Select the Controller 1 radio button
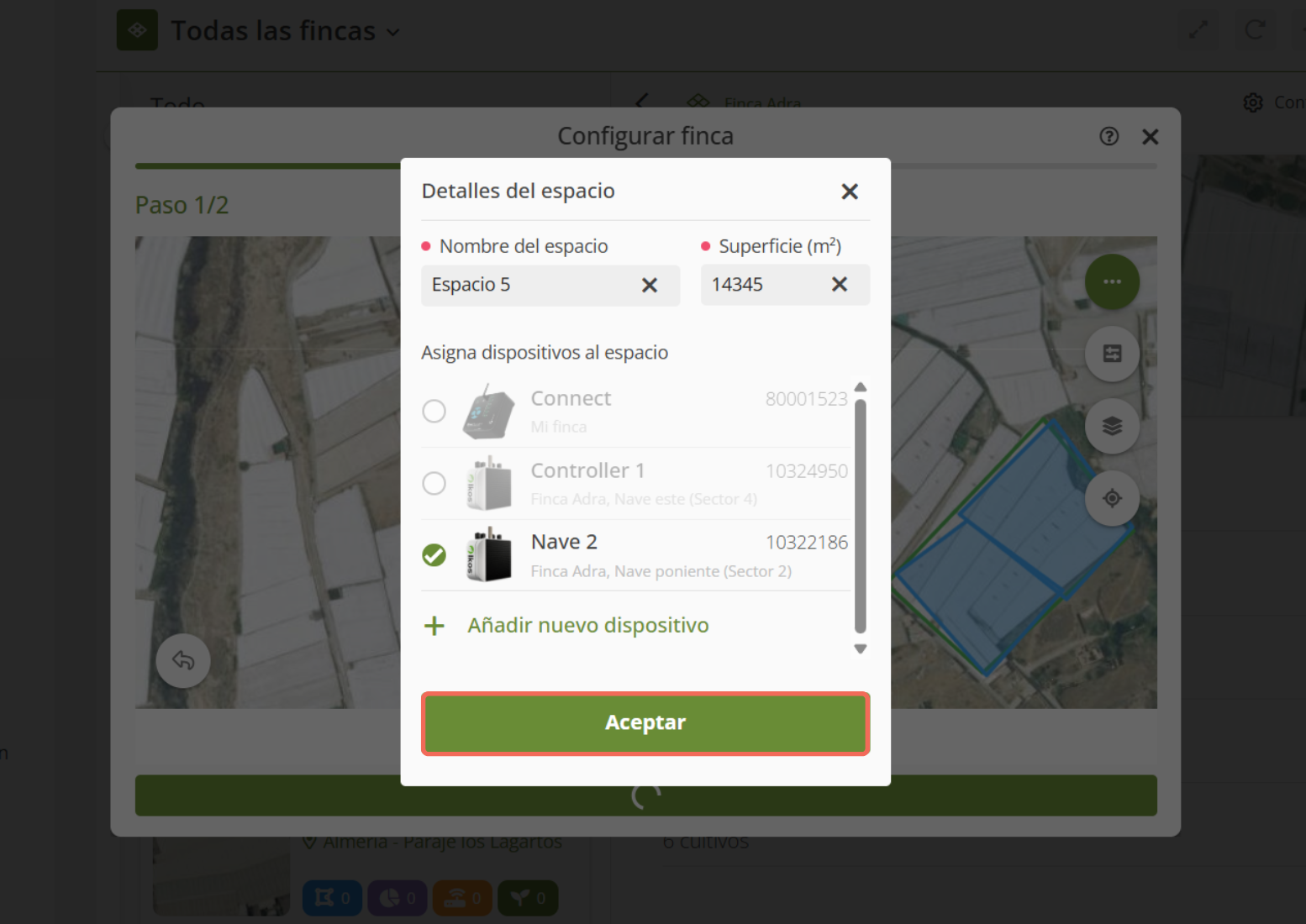The image size is (1306, 924). [434, 483]
